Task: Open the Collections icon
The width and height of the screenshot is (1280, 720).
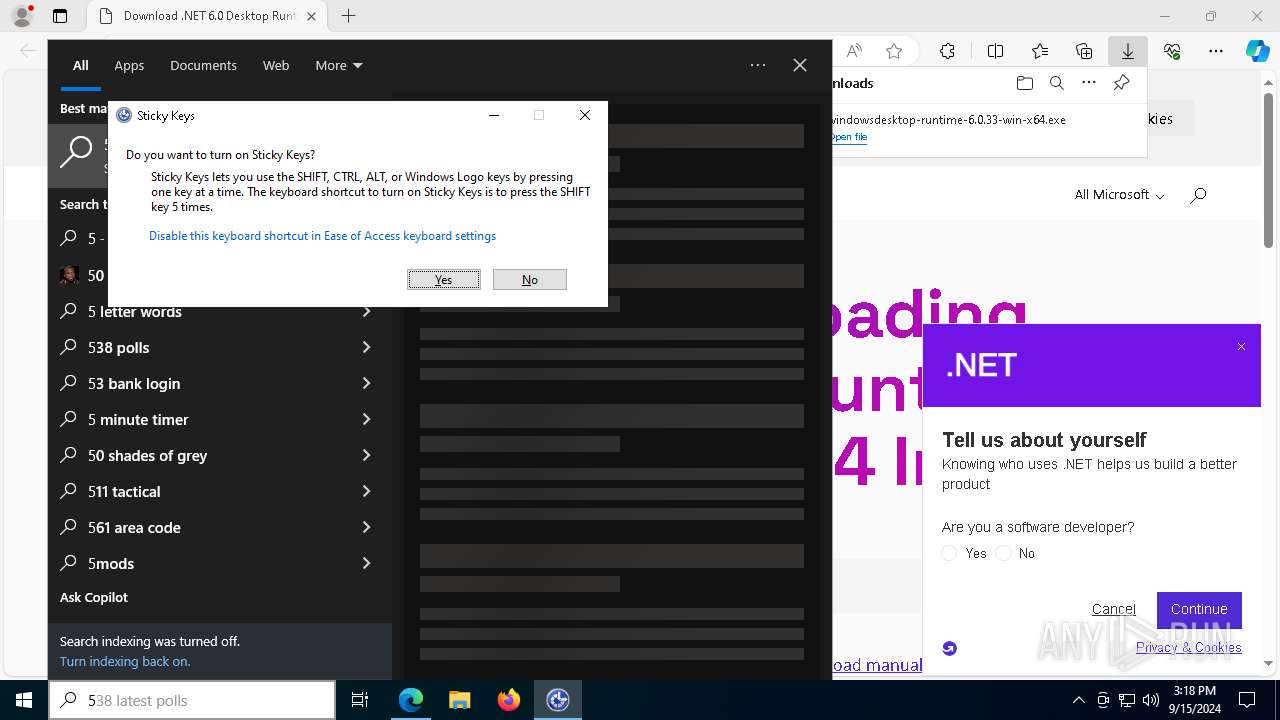Action: (x=1084, y=51)
